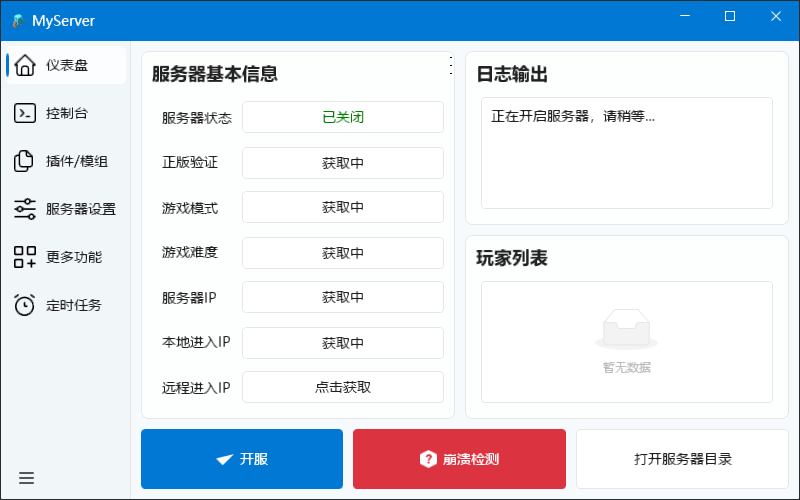Click the empty 玩家列表 placeholder icon

click(626, 328)
